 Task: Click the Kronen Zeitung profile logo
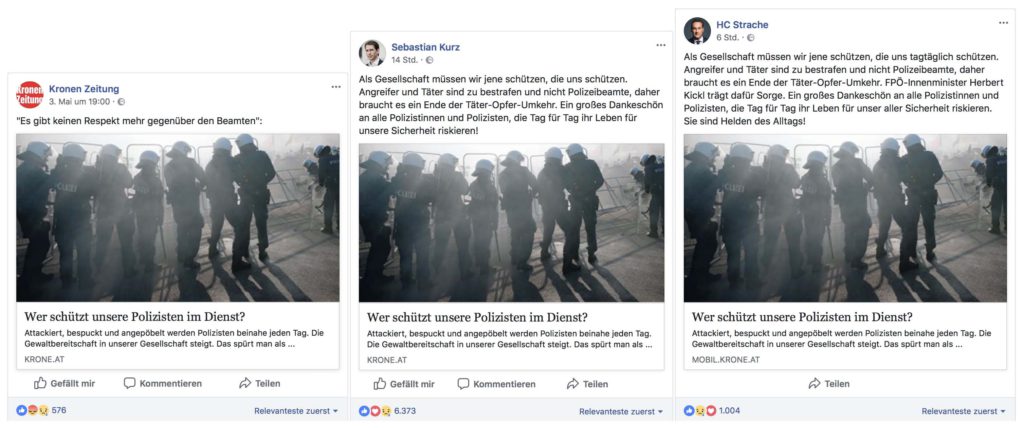[x=30, y=95]
